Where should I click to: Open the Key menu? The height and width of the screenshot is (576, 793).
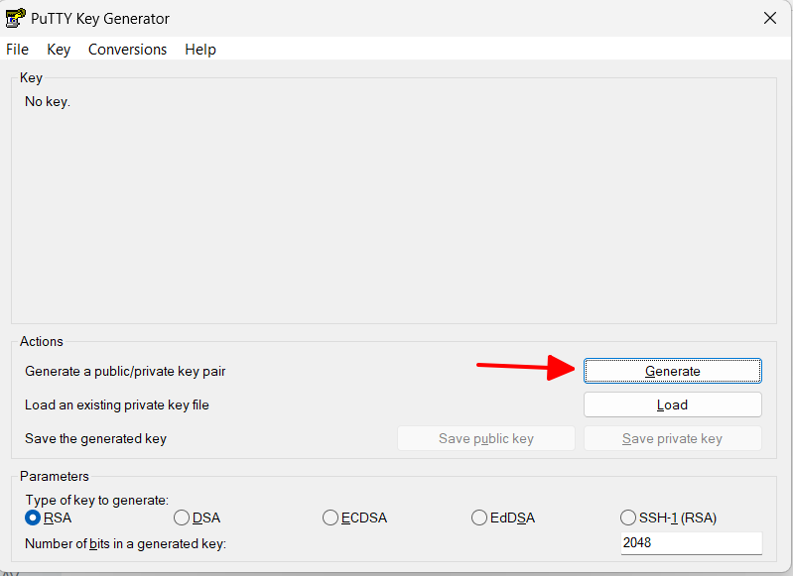59,49
